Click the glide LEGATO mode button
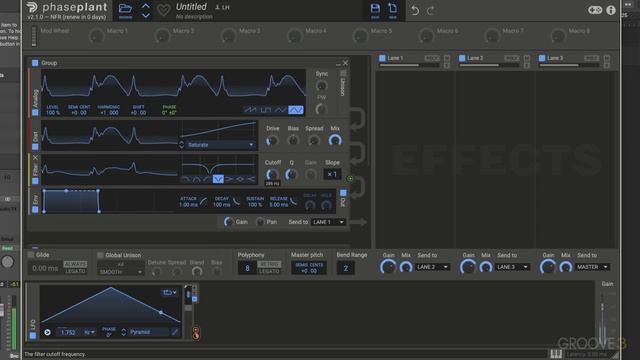640x360 pixels. tap(76, 271)
